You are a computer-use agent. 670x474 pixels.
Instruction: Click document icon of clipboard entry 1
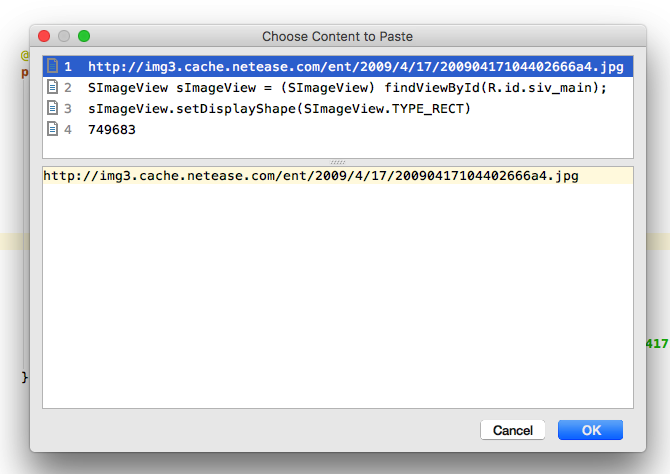(53, 66)
